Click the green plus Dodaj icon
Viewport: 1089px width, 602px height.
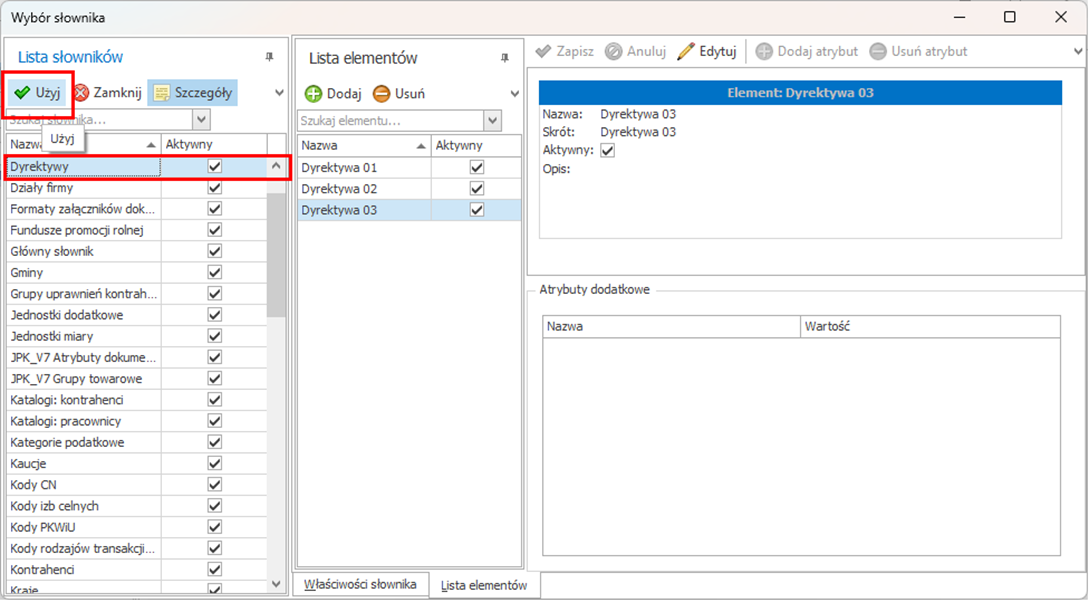pos(313,94)
